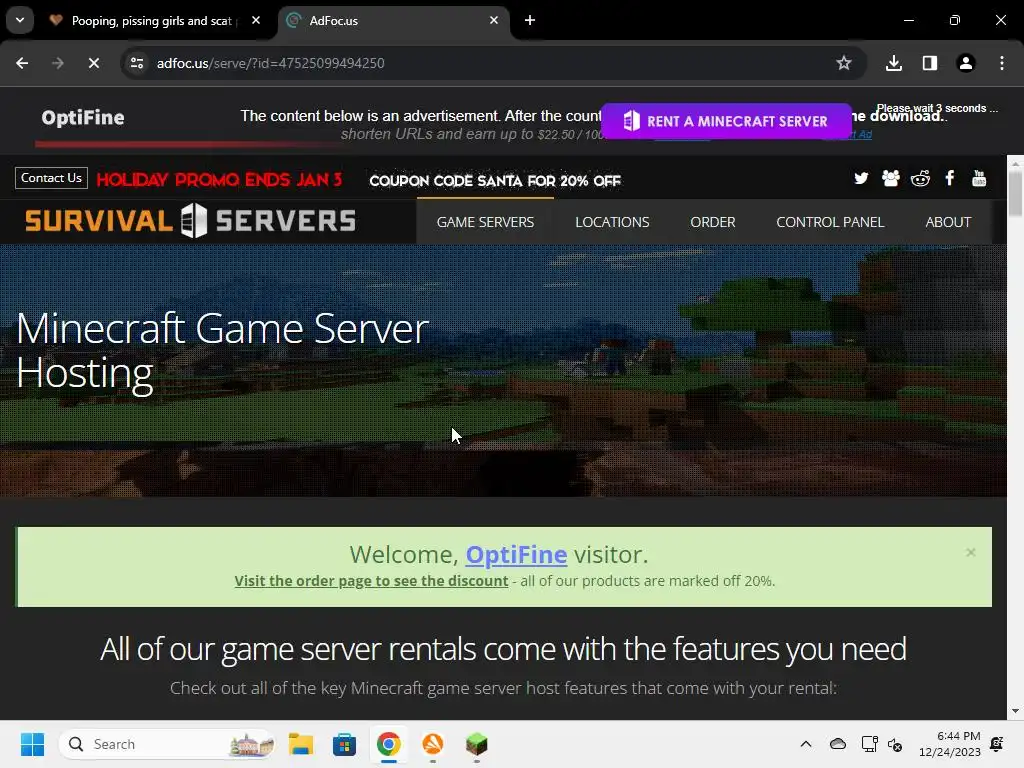The image size is (1024, 768).
Task: Open the Locations menu item
Action: pos(612,222)
